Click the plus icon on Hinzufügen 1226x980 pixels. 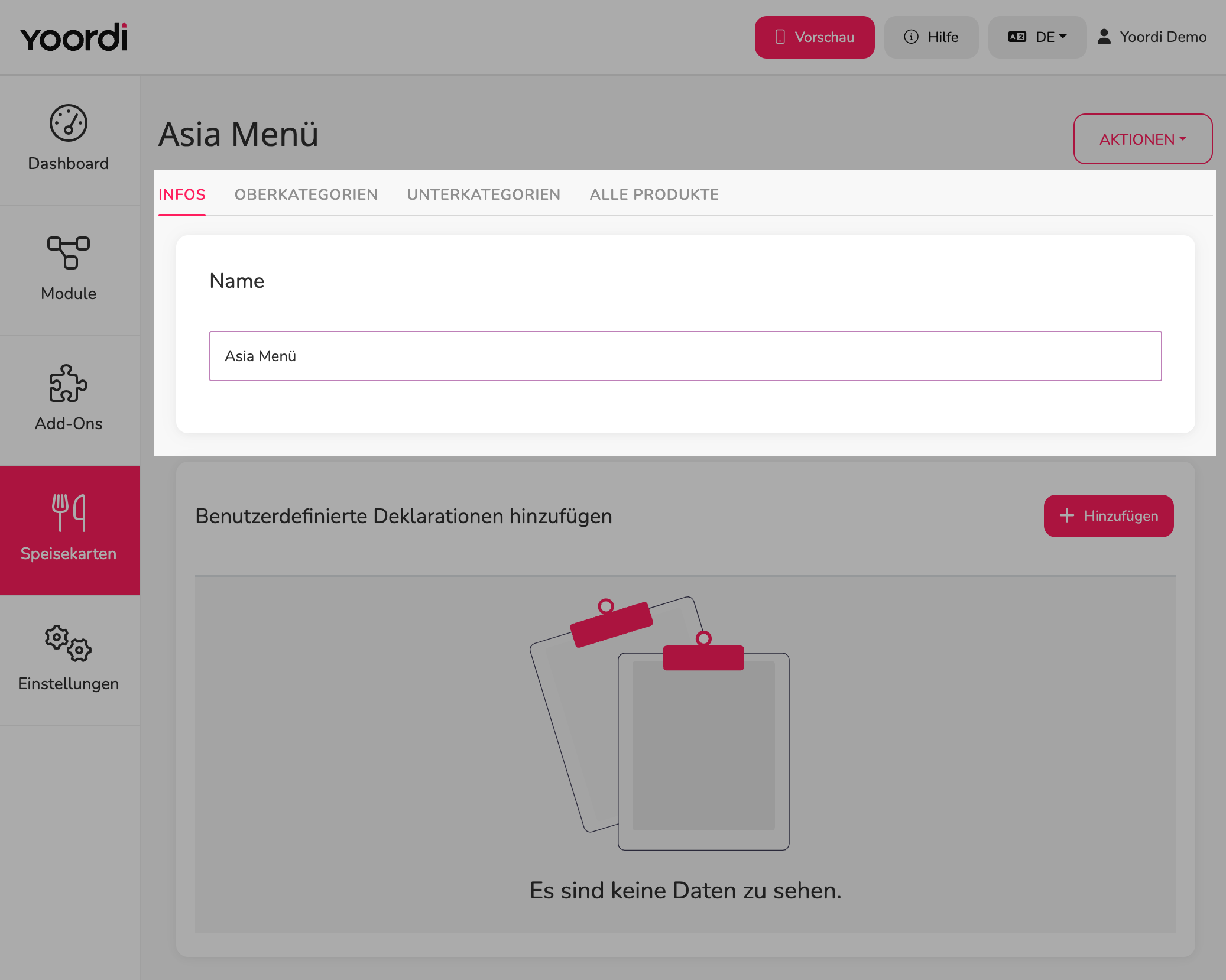tap(1067, 515)
